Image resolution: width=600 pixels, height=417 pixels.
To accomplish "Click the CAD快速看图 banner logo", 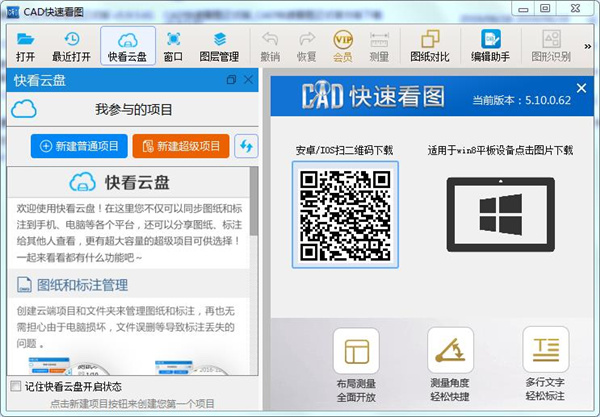I will coord(373,96).
